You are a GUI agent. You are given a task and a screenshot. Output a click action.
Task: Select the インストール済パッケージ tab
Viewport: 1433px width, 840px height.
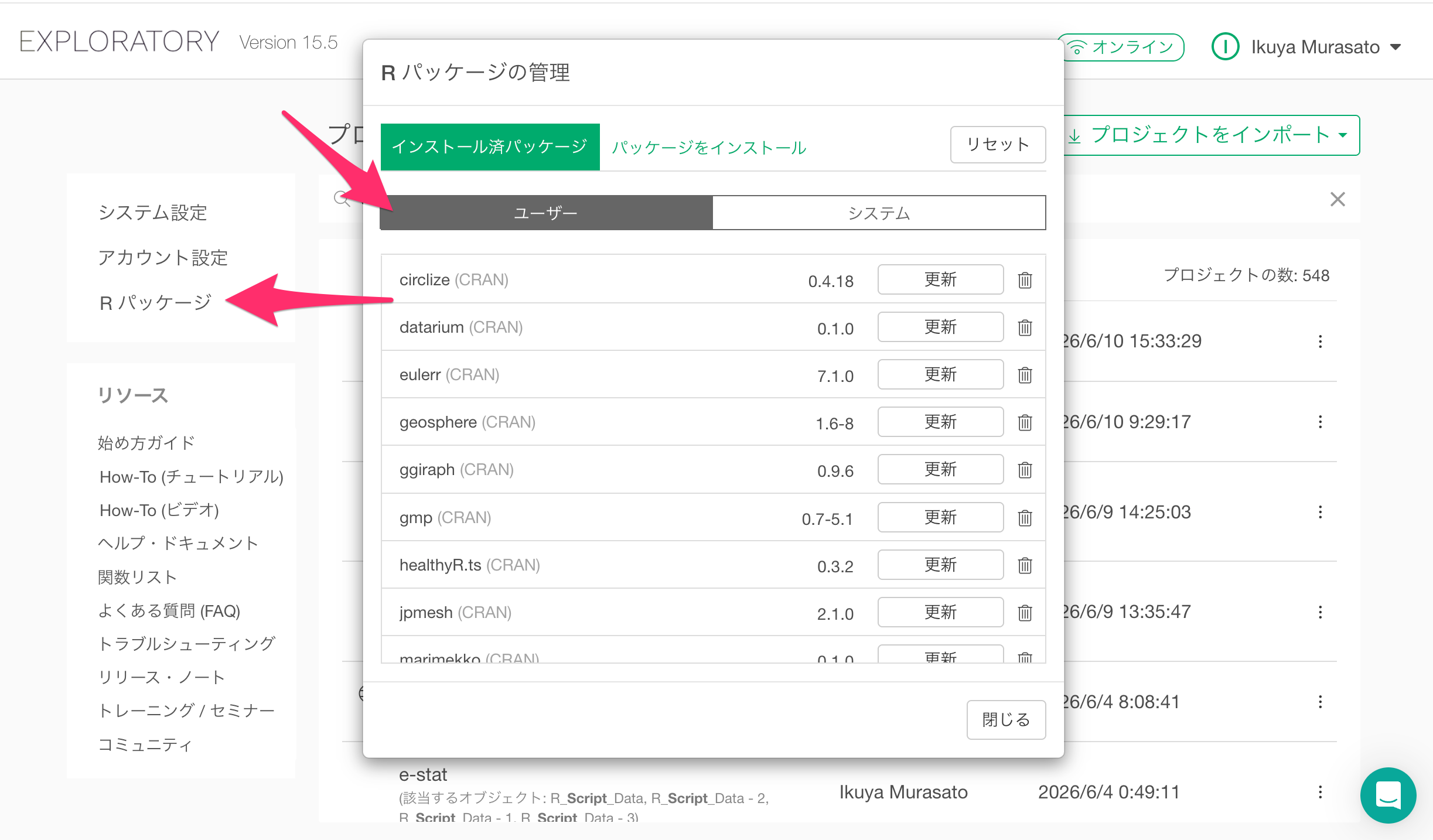point(490,147)
